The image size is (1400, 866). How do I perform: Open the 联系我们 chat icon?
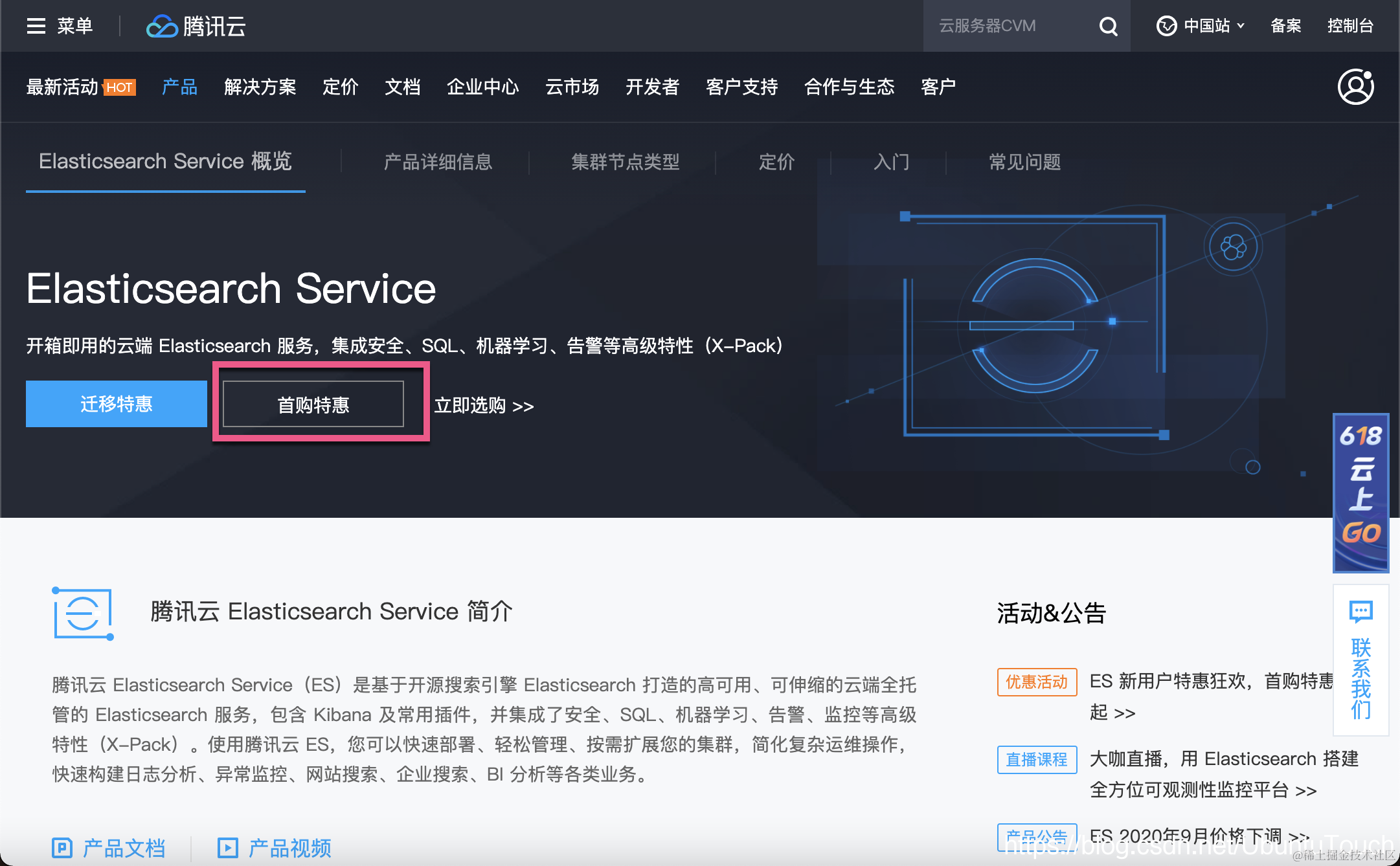pos(1360,611)
